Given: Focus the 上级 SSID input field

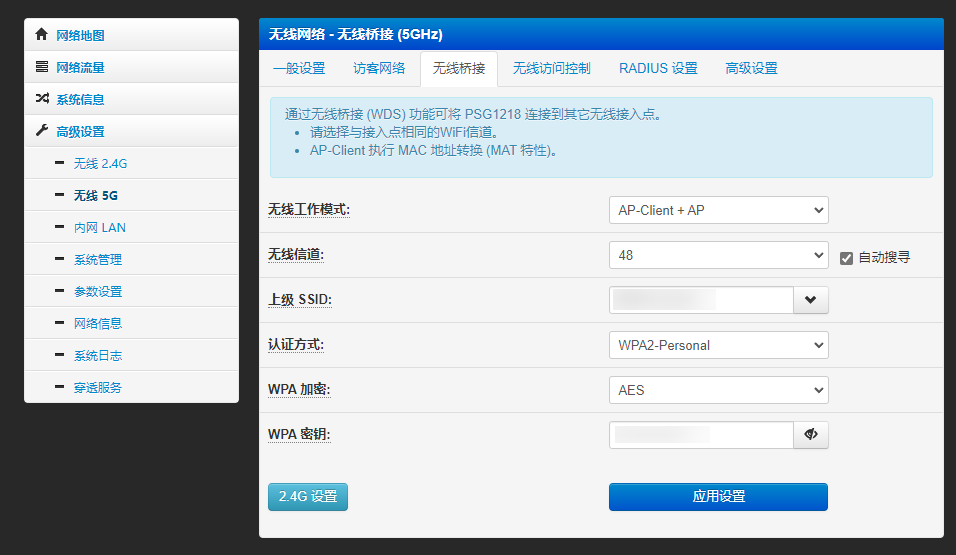Looking at the screenshot, I should pyautogui.click(x=700, y=300).
